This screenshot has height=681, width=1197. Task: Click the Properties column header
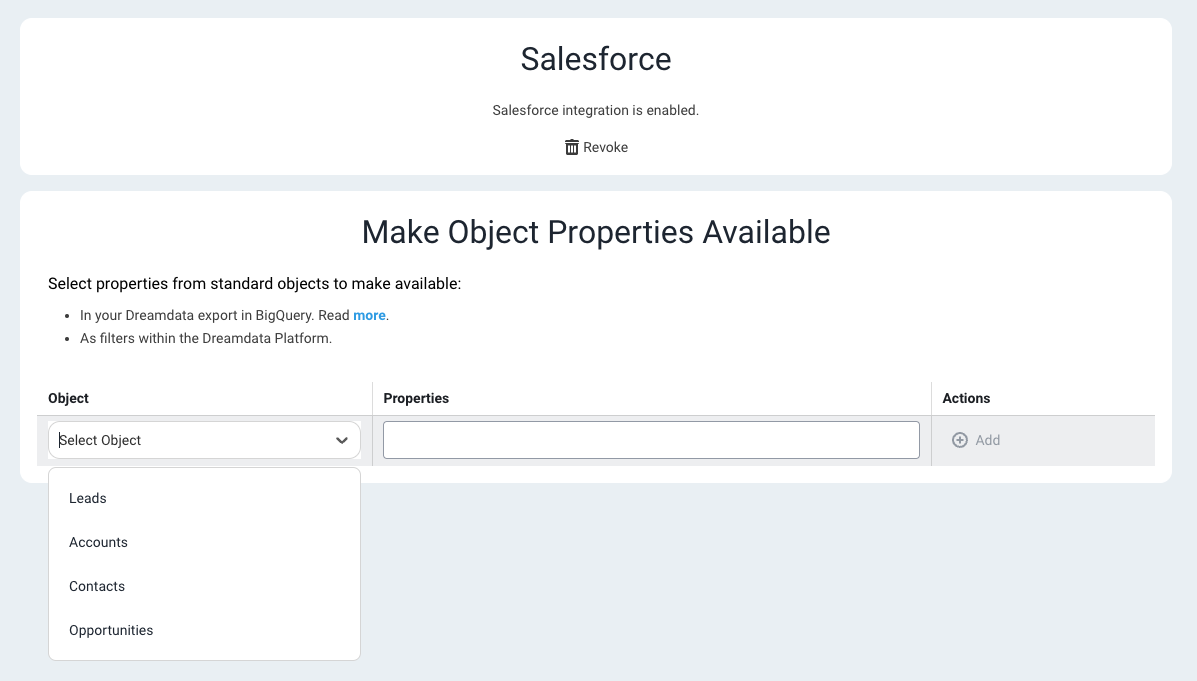point(416,399)
